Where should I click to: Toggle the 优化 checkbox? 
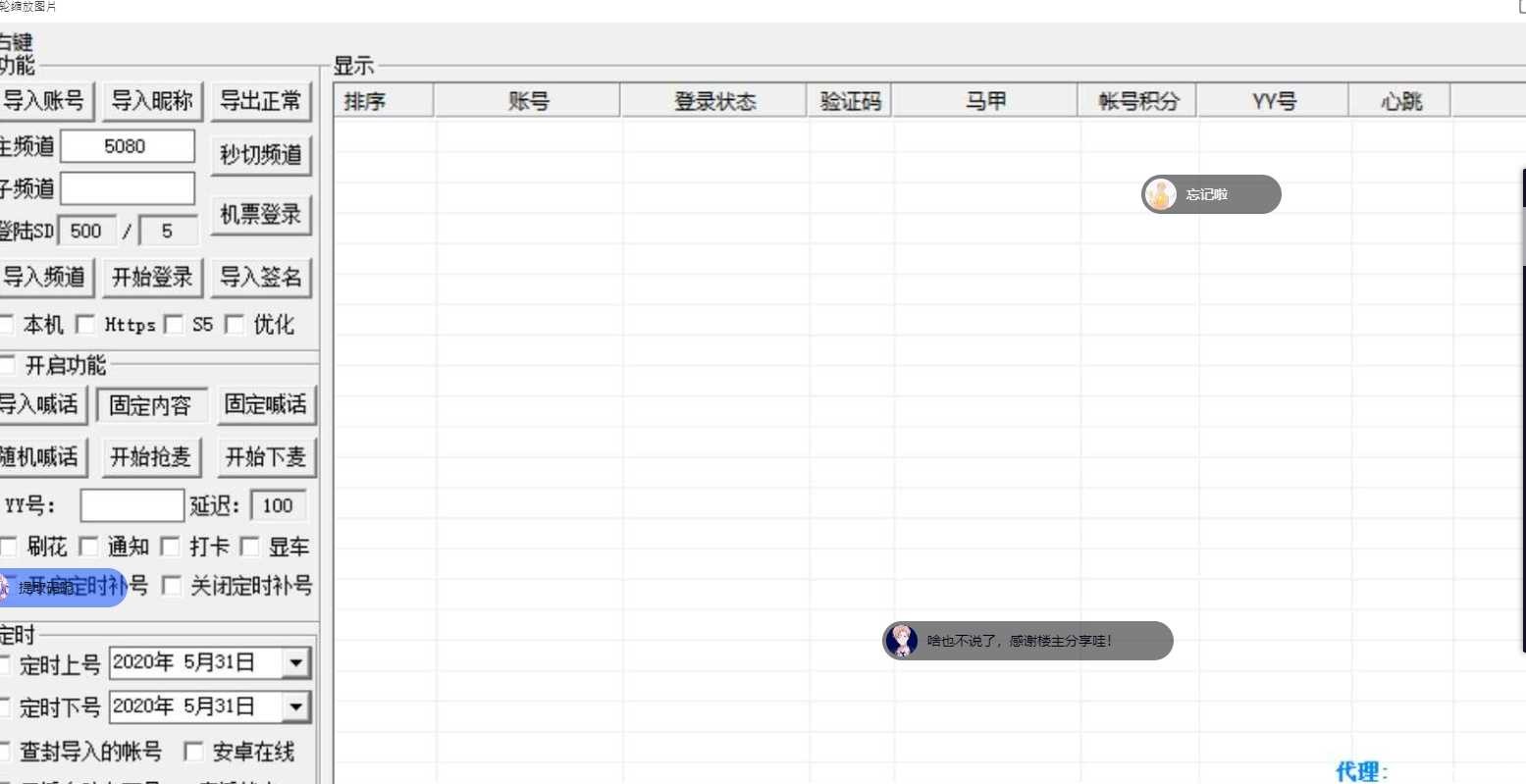click(235, 324)
